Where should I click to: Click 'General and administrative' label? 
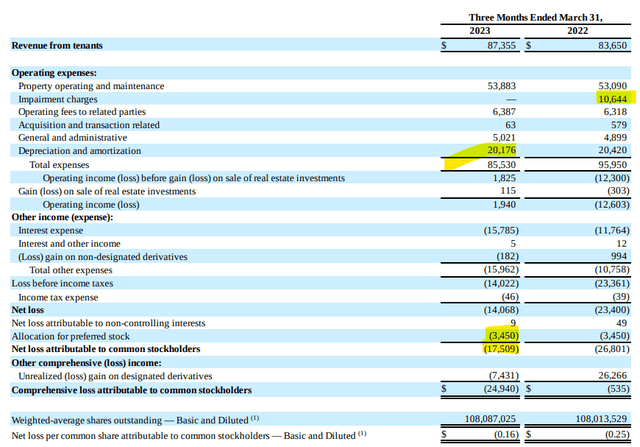point(73,138)
